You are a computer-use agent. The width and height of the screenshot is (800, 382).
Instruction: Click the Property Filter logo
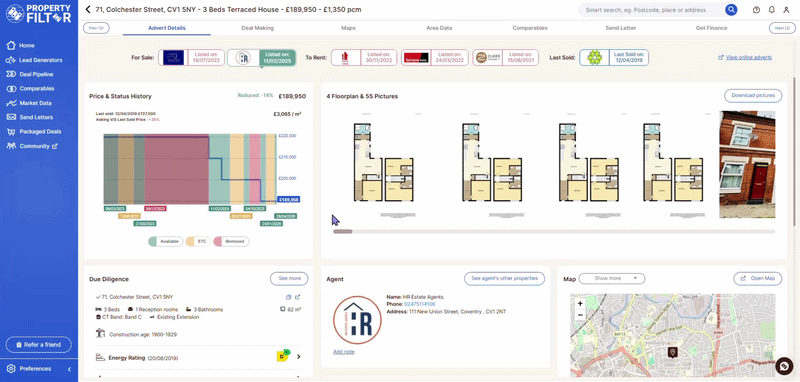(38, 14)
